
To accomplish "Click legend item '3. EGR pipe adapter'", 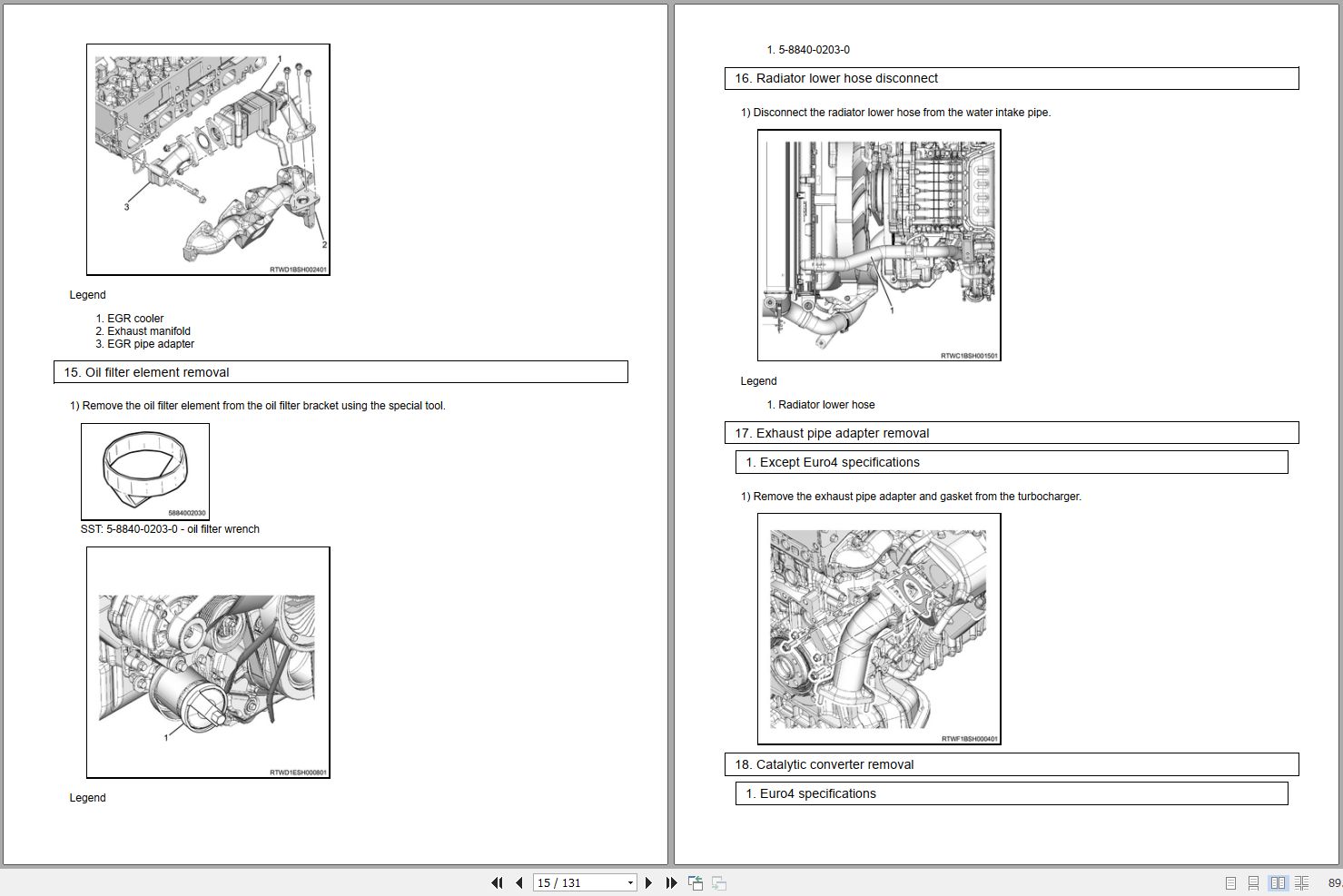I will 145,344.
